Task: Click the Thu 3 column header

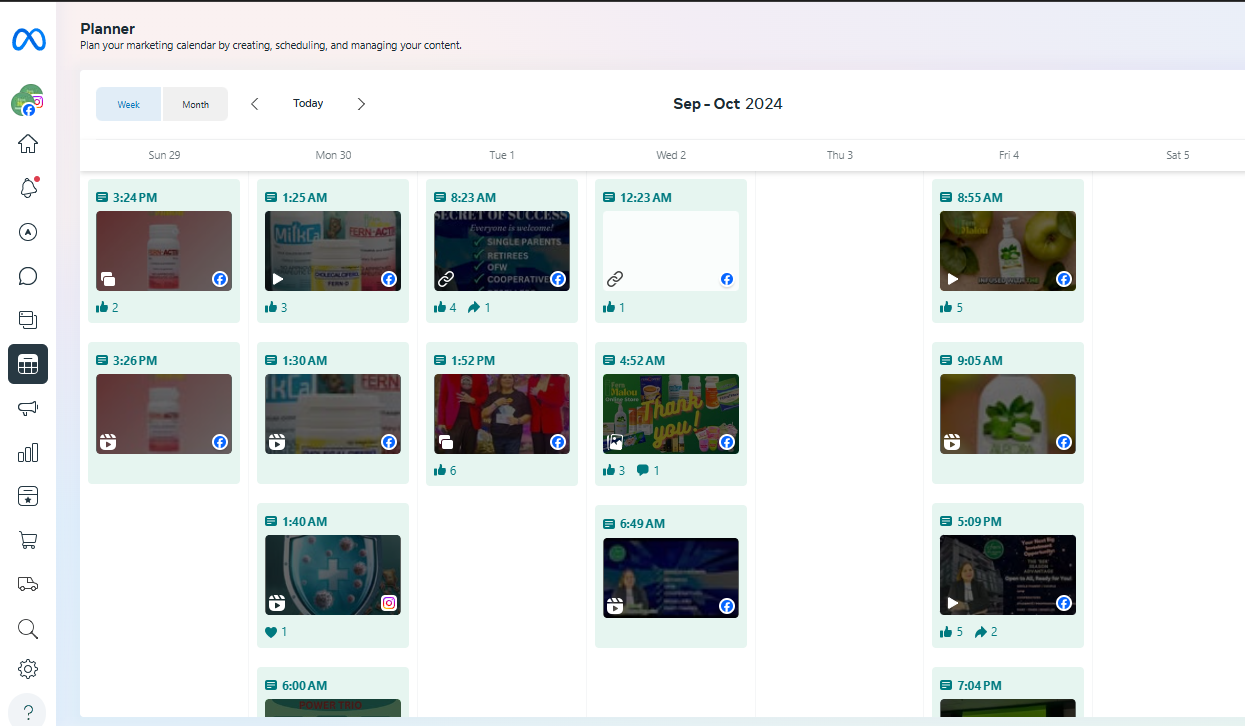Action: 840,155
